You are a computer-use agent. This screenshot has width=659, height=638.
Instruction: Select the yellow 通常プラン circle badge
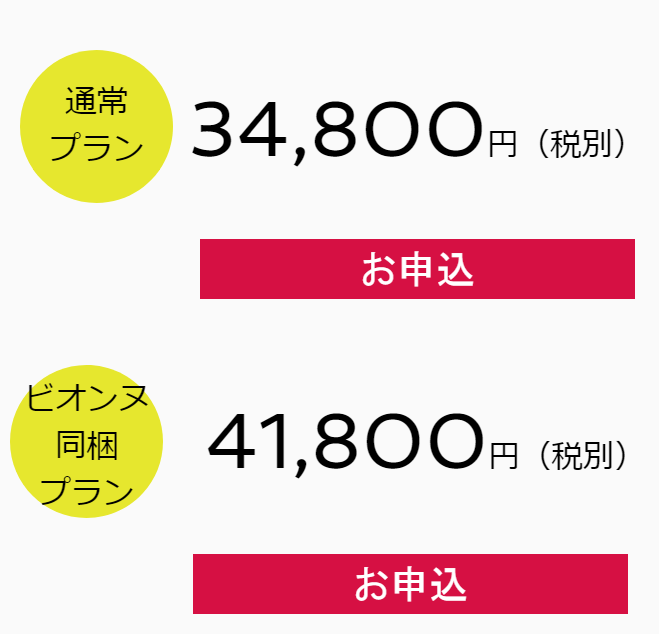97,126
